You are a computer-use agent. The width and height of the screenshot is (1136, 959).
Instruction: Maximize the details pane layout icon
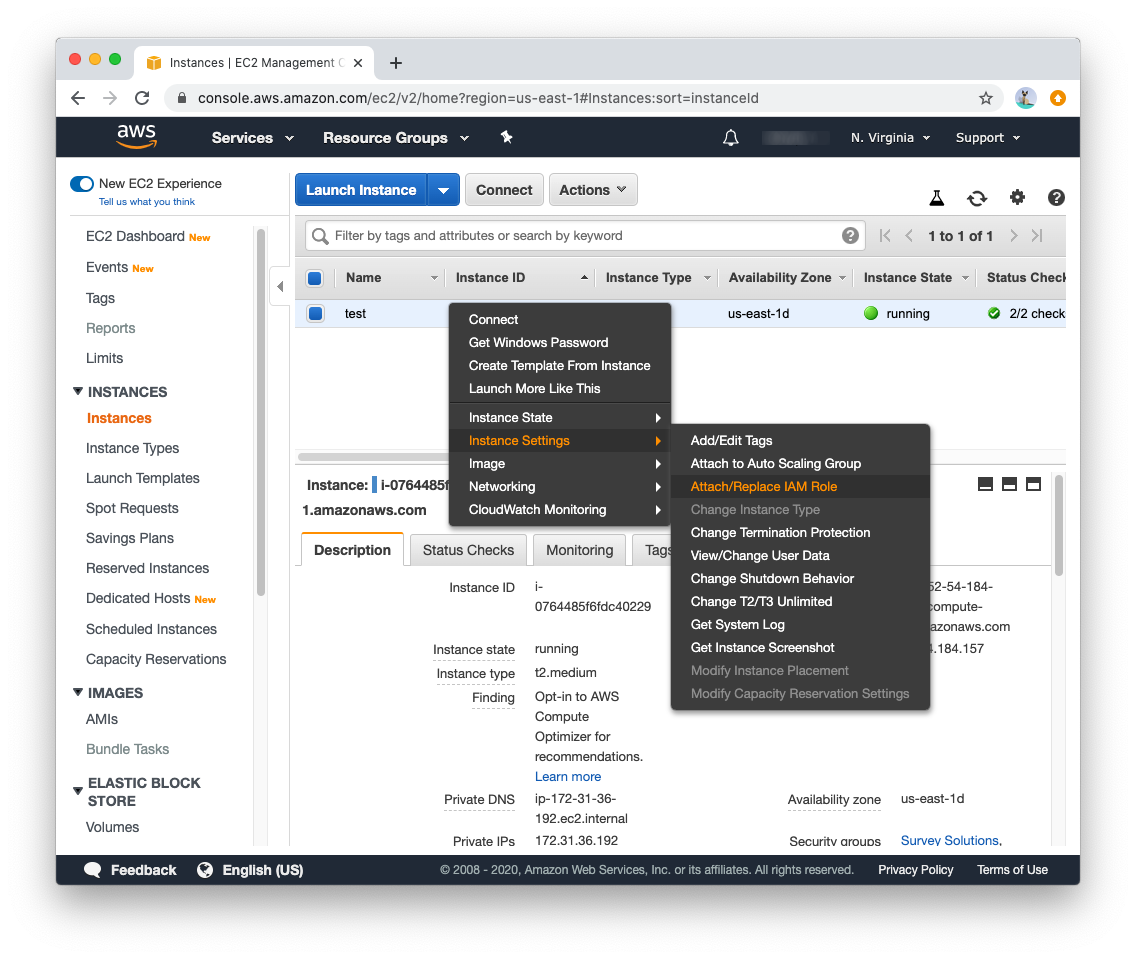pos(1033,484)
